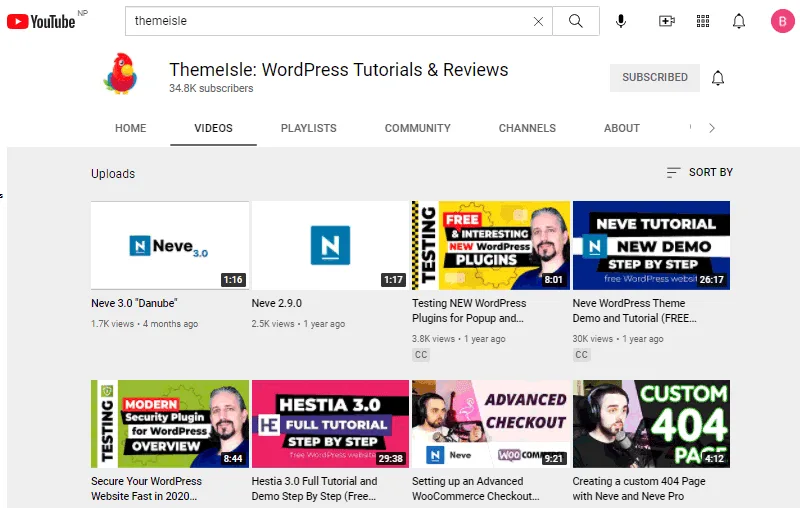Click the 1:17 duration badge on Neve 2.9.0
800x508 pixels.
coord(393,280)
